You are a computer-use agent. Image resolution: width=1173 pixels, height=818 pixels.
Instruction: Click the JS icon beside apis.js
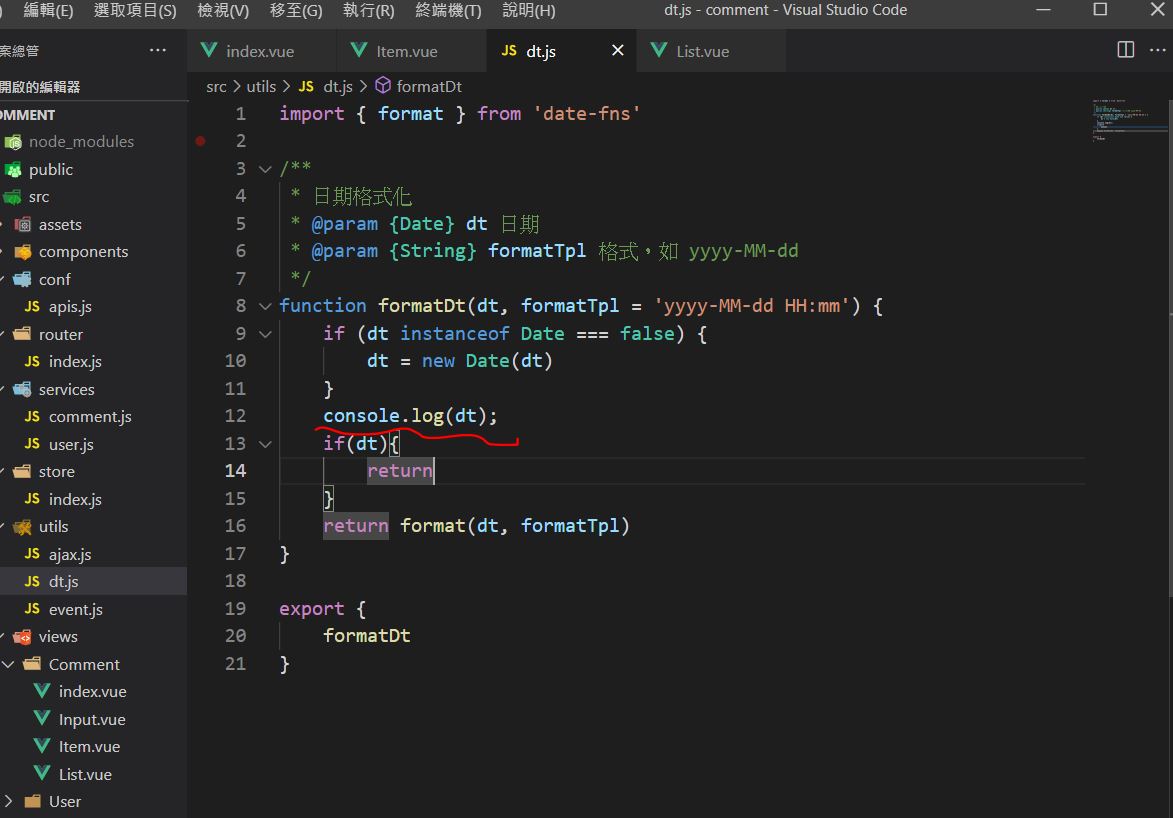[32, 307]
